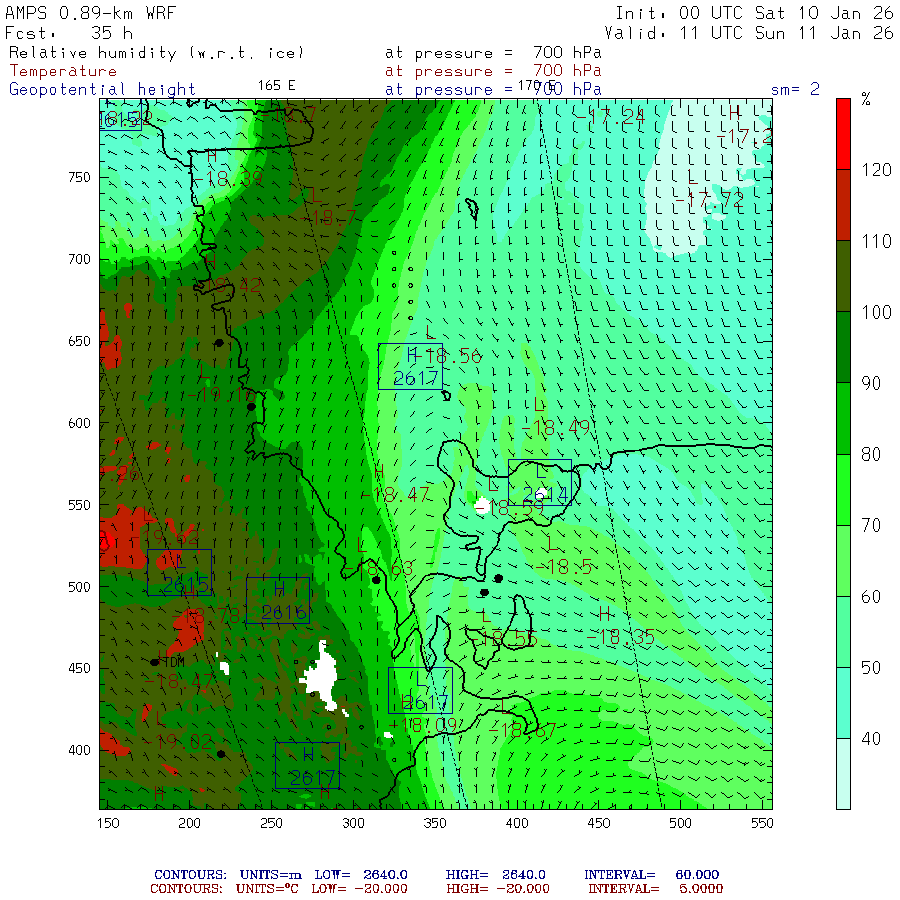Click the '100' color bar tick label
This screenshot has height=900, width=900.
tap(876, 312)
